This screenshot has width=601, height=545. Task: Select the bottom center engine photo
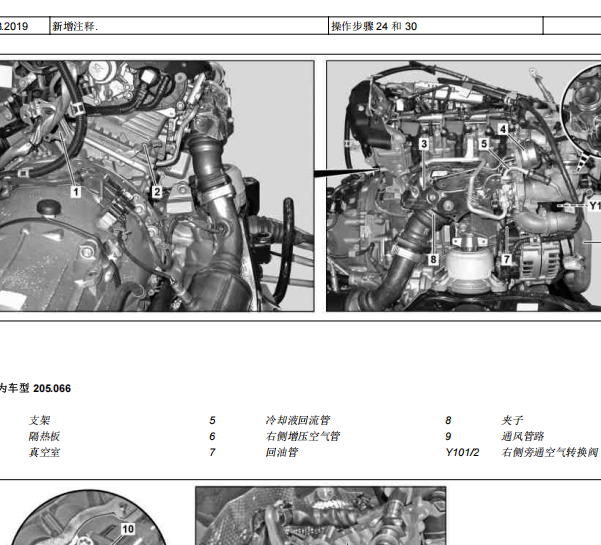[321, 516]
